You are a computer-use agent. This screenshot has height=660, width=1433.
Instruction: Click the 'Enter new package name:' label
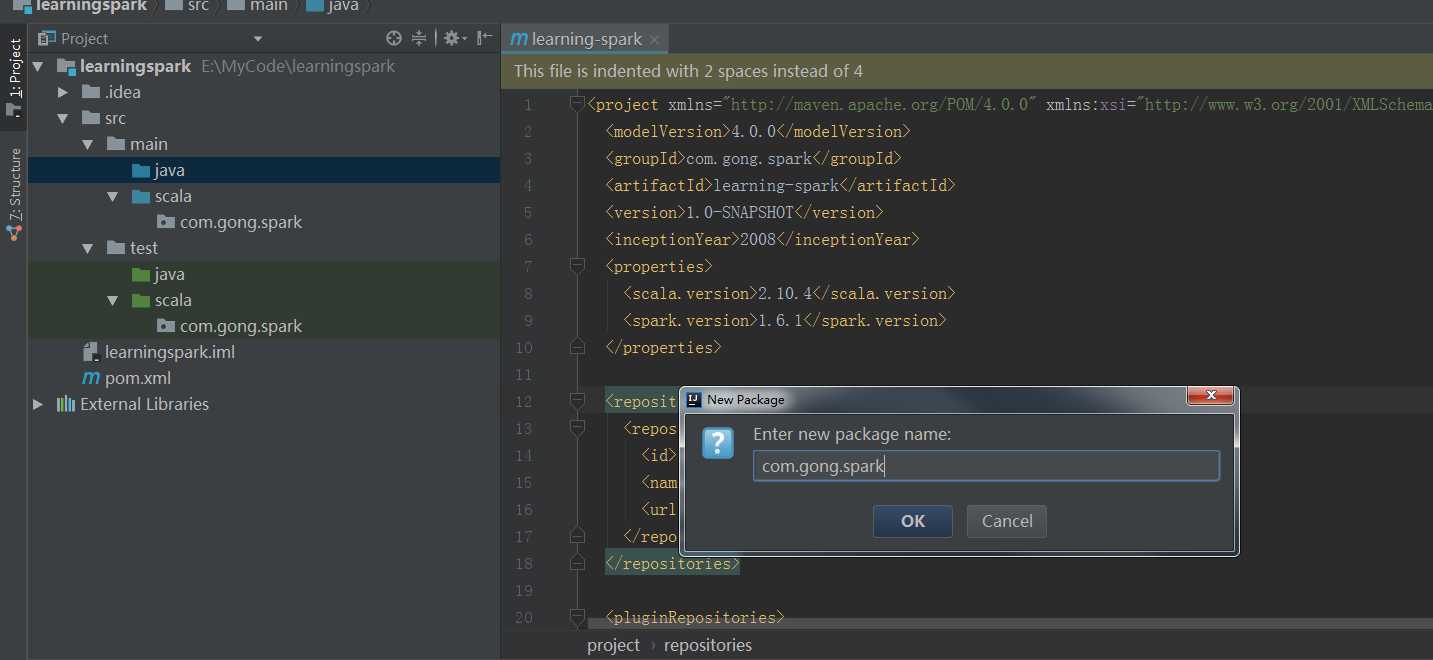click(852, 434)
